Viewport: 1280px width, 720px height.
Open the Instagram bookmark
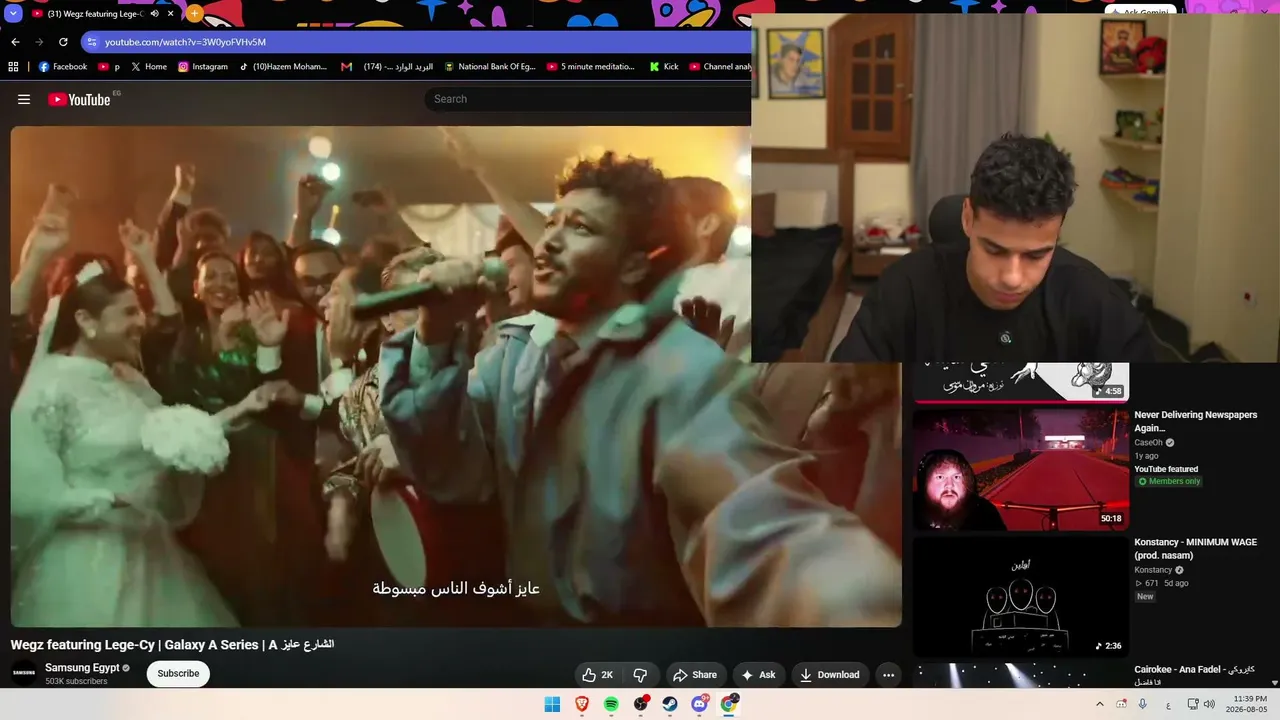(203, 67)
